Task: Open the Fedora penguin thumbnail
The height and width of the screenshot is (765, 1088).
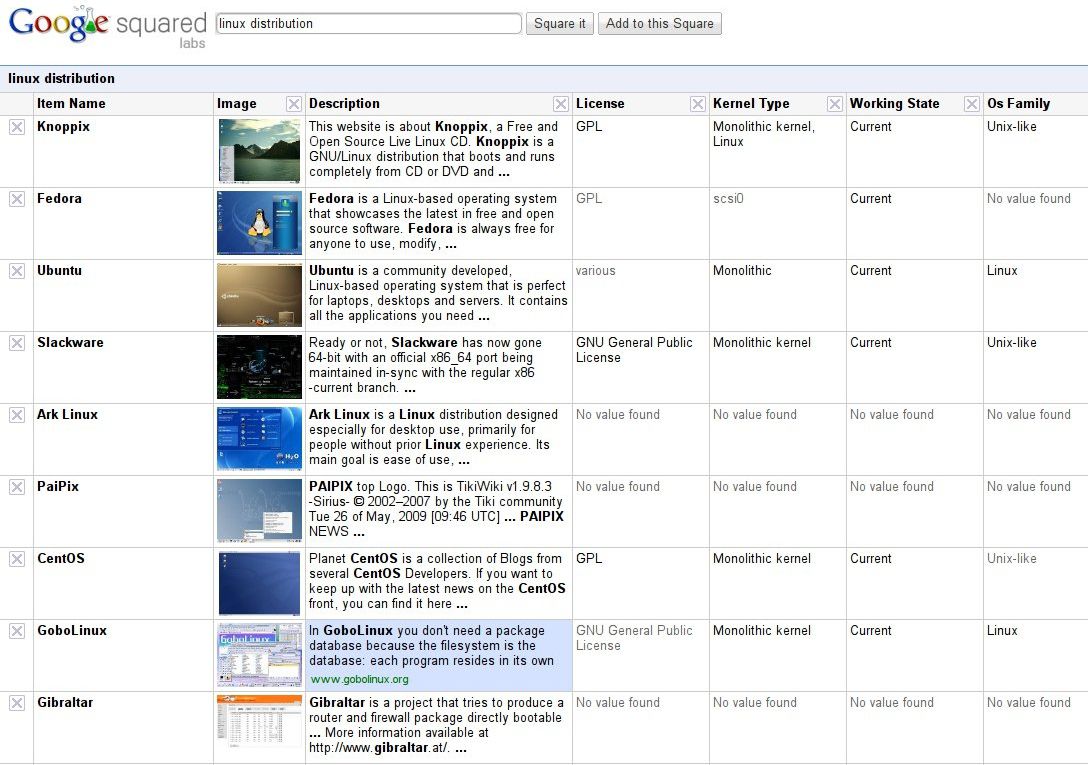Action: click(260, 223)
